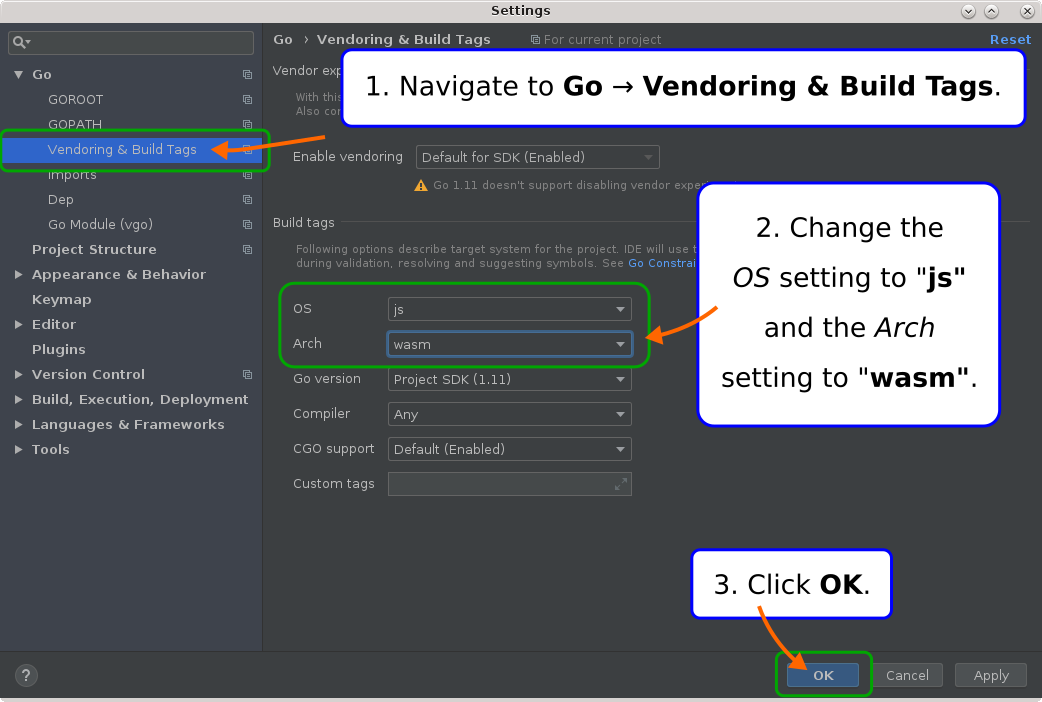Select the Keymap settings page
This screenshot has width=1042, height=702.
coord(61,300)
